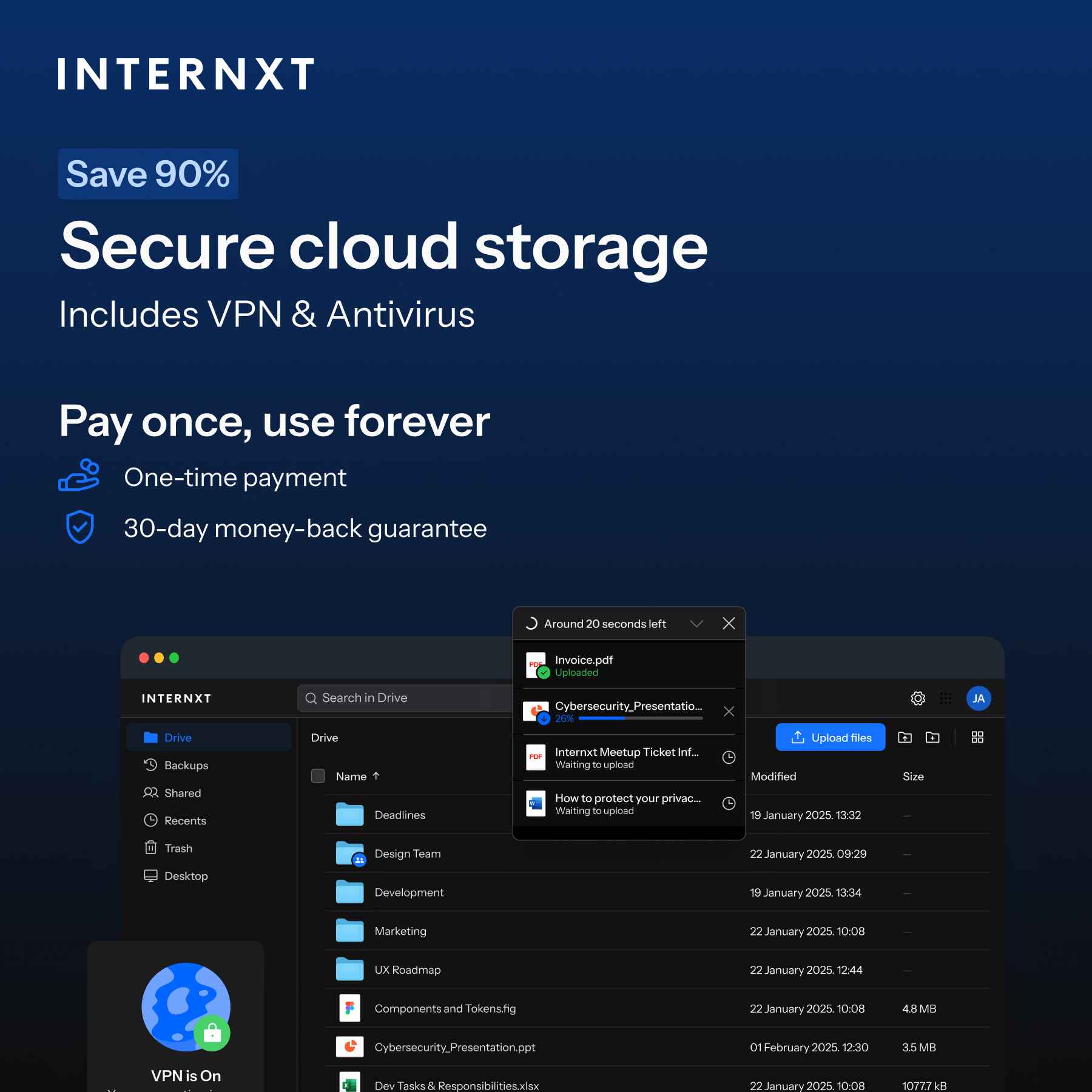Image resolution: width=1092 pixels, height=1092 pixels.
Task: Click inside the Search in Drive field
Action: pos(376,698)
